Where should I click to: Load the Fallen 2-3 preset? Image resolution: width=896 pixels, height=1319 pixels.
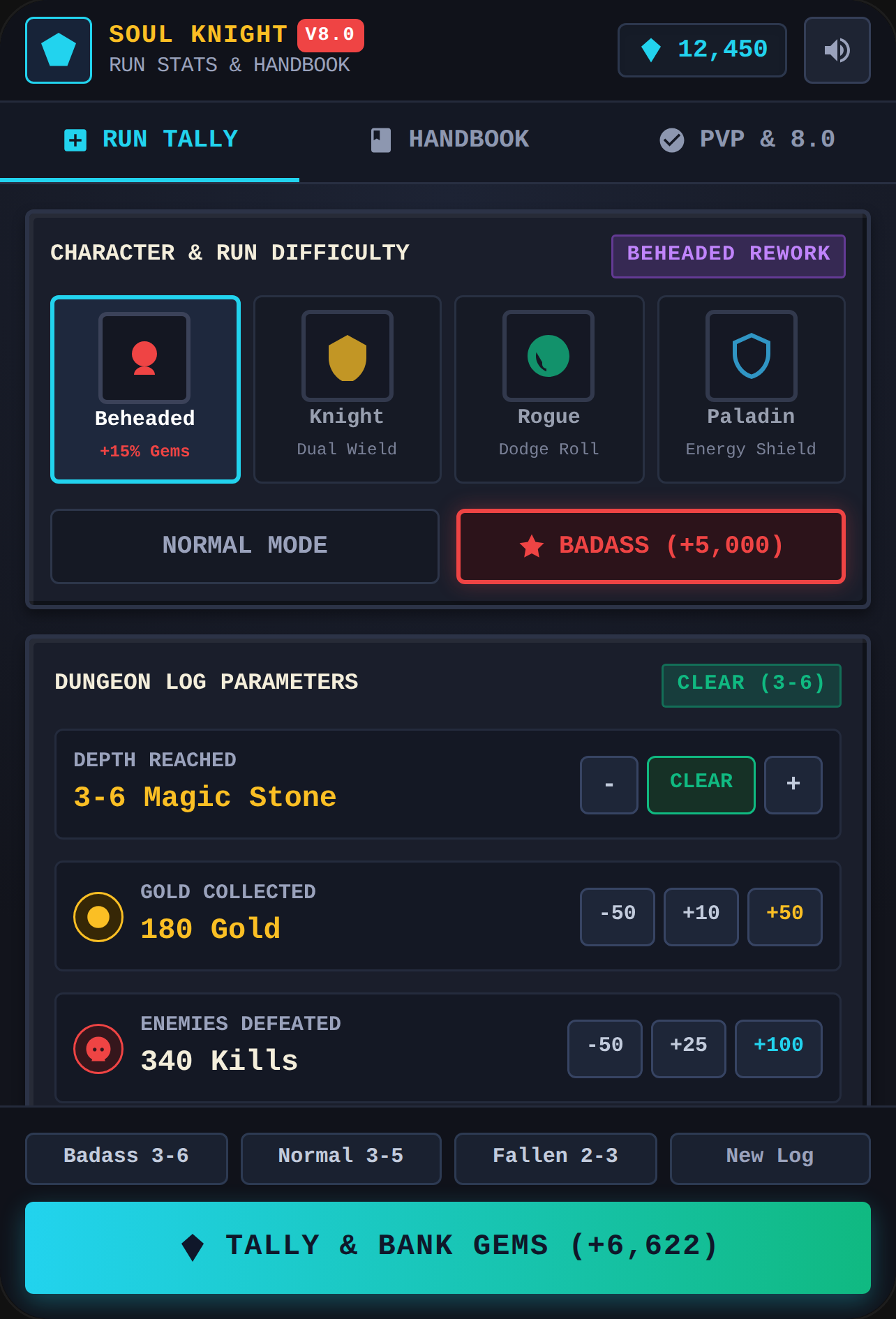tap(555, 1158)
